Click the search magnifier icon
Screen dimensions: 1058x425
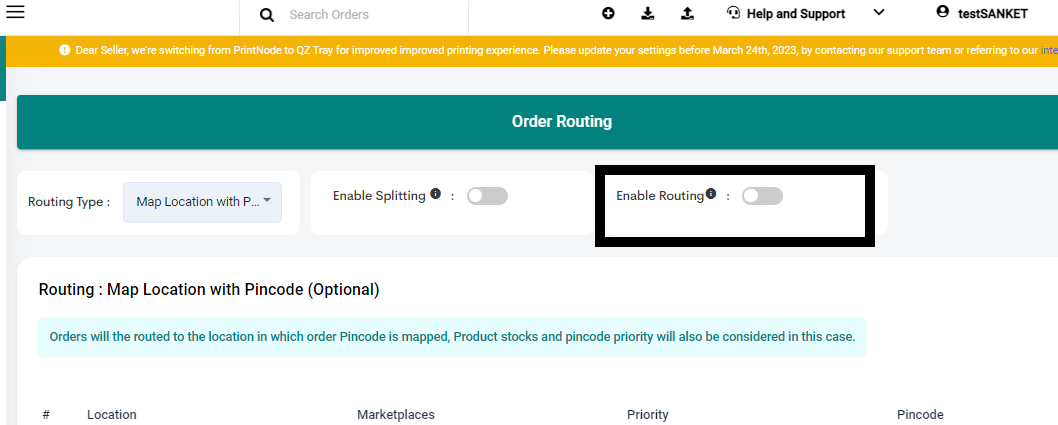tap(267, 15)
